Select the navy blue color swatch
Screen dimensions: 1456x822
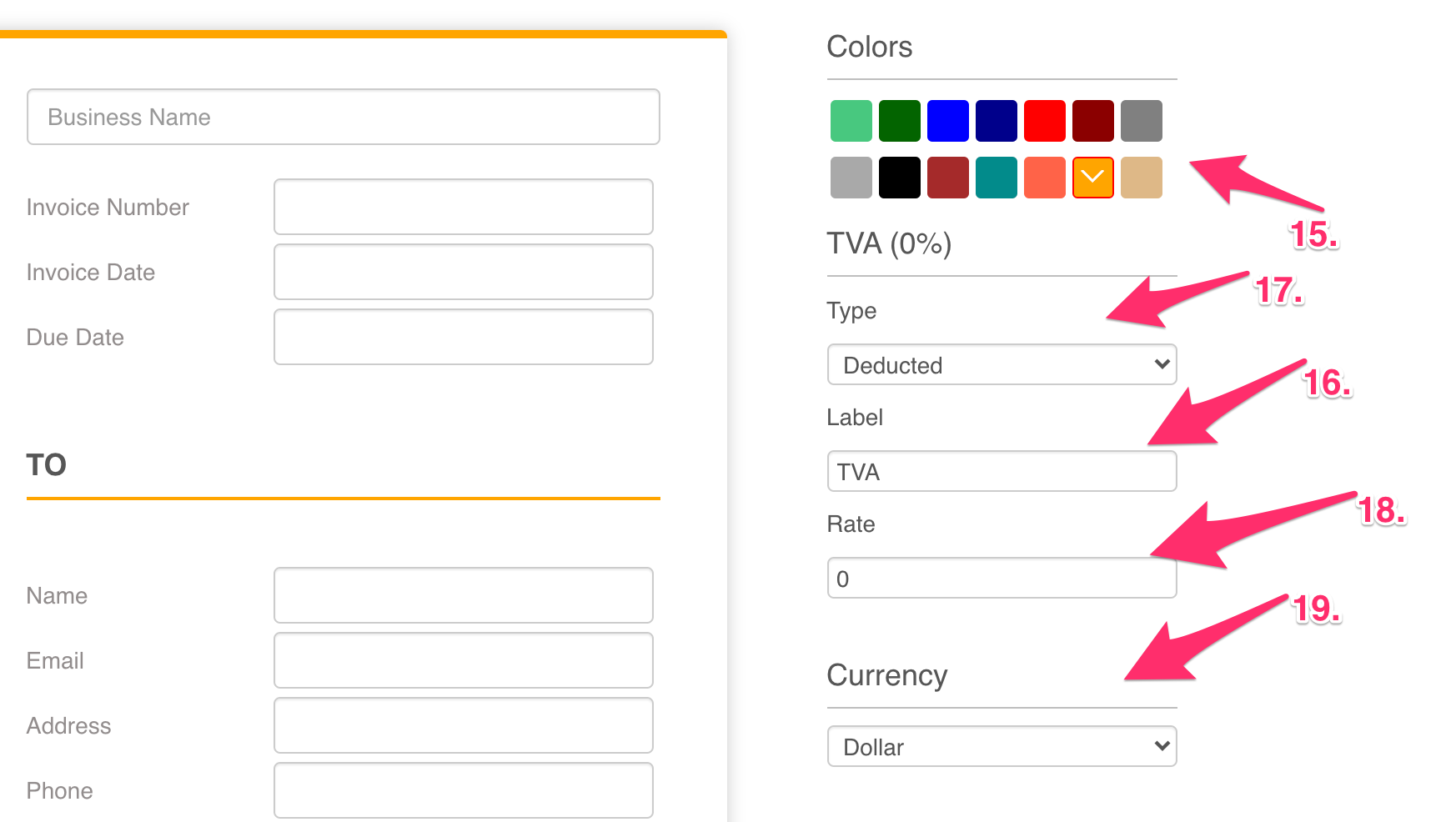pos(996,121)
